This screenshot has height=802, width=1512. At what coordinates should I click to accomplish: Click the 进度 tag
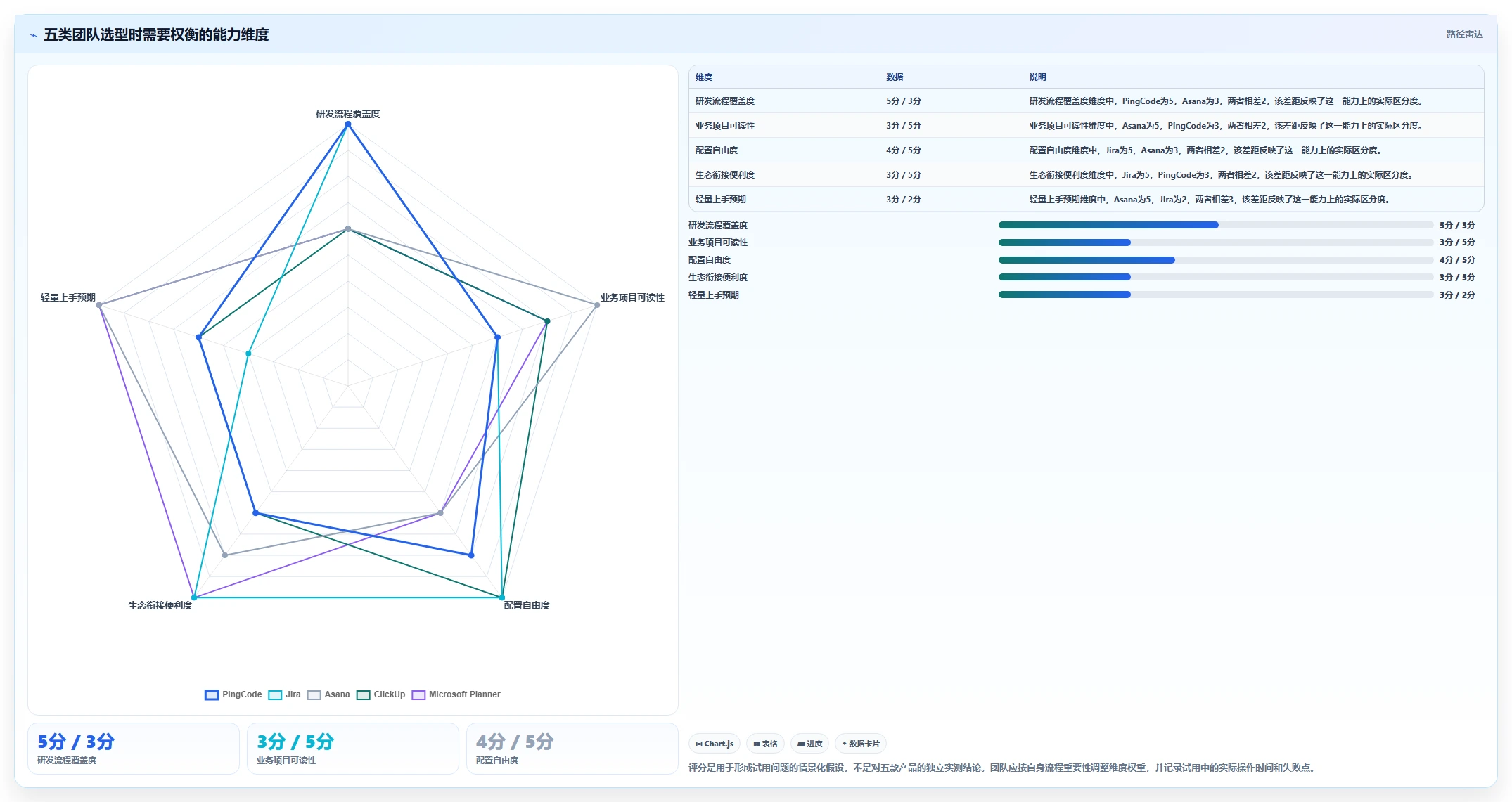coord(809,744)
